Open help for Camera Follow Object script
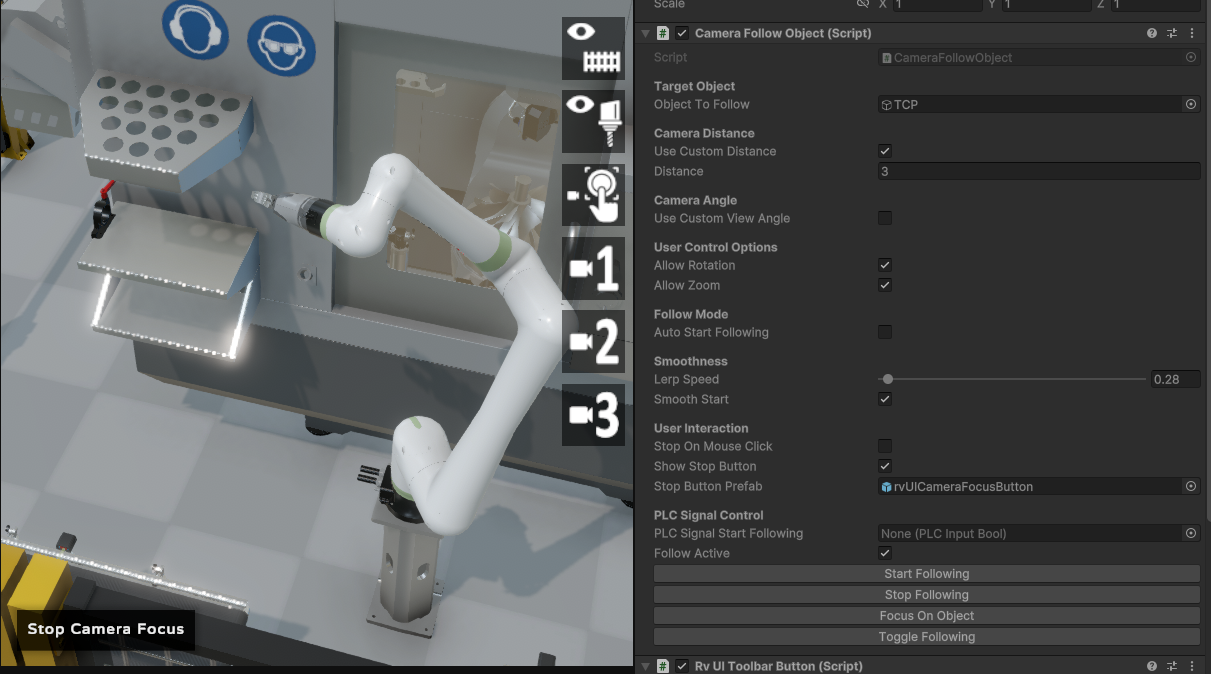 pos(1153,33)
